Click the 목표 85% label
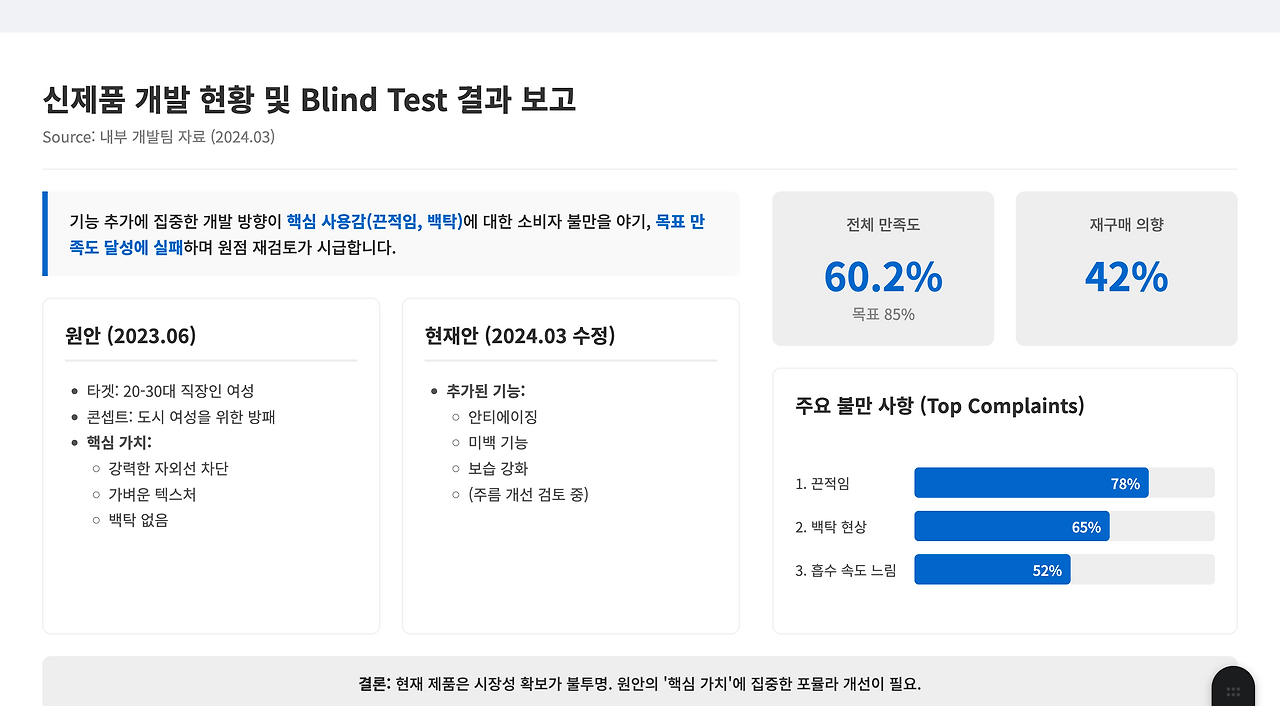The image size is (1280, 706). (883, 314)
